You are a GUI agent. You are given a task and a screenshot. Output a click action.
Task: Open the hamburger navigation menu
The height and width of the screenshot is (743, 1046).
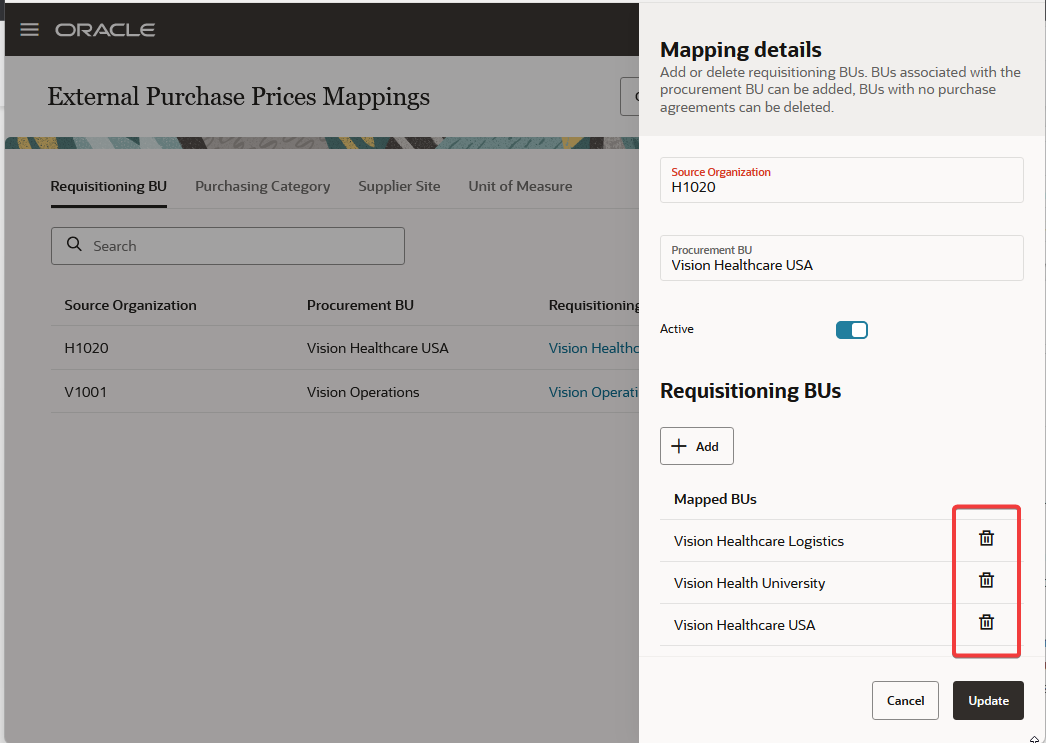pyautogui.click(x=29, y=30)
